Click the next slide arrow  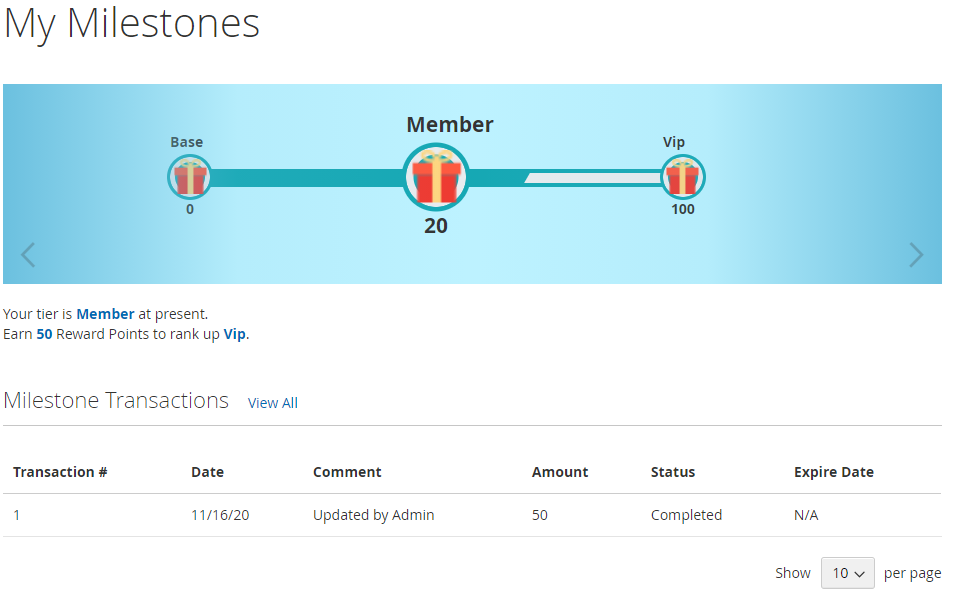click(x=916, y=255)
